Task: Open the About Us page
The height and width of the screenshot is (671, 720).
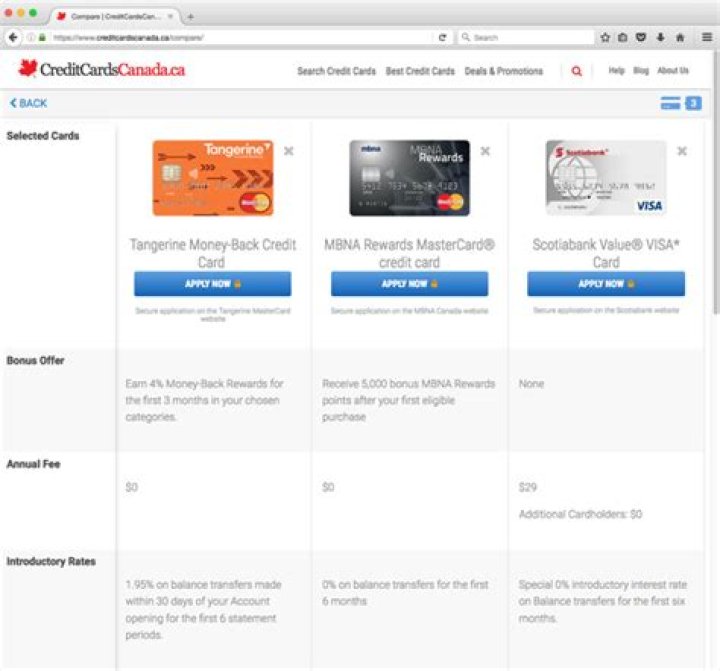Action: tap(673, 71)
